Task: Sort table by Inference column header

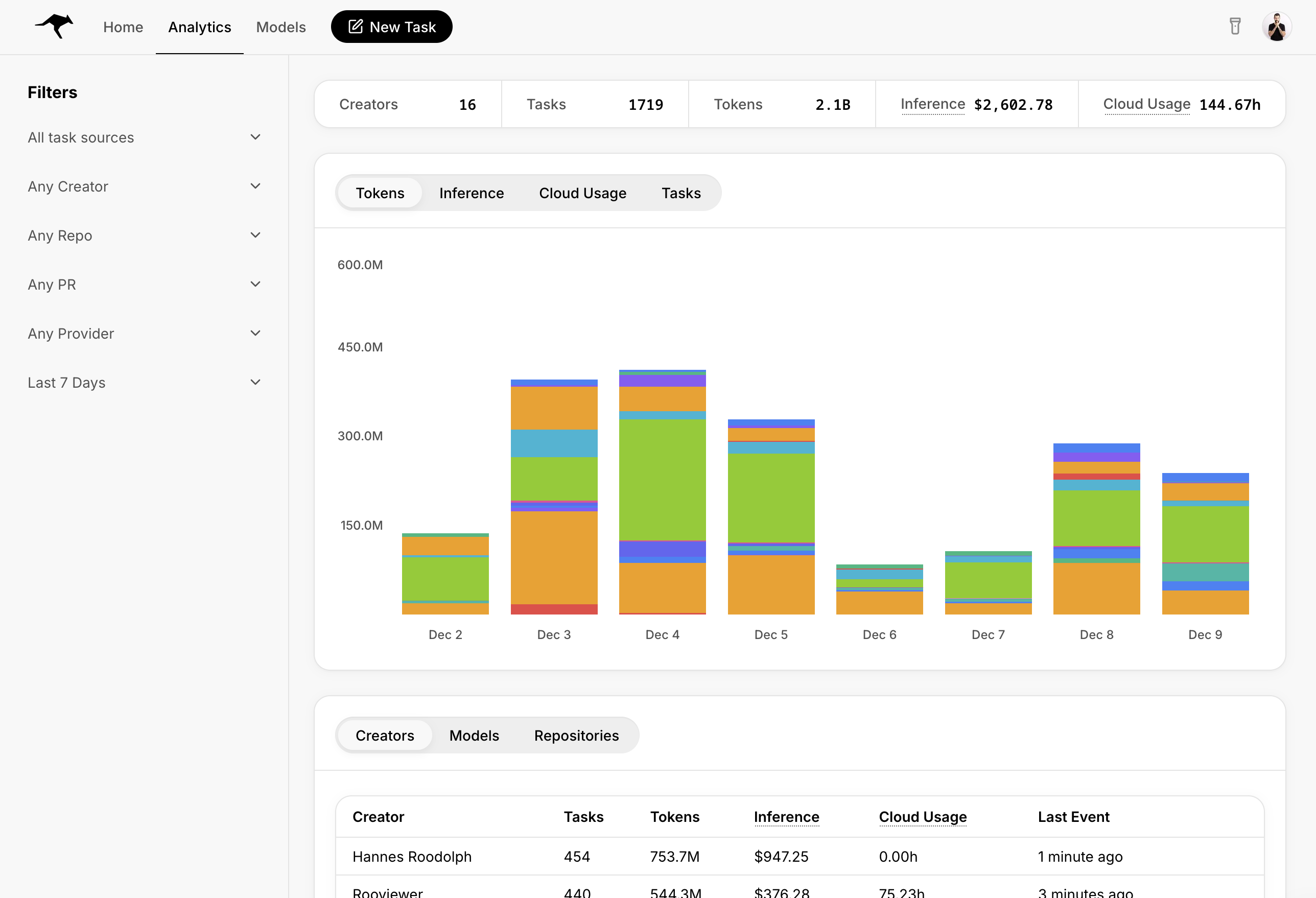Action: pyautogui.click(x=786, y=816)
